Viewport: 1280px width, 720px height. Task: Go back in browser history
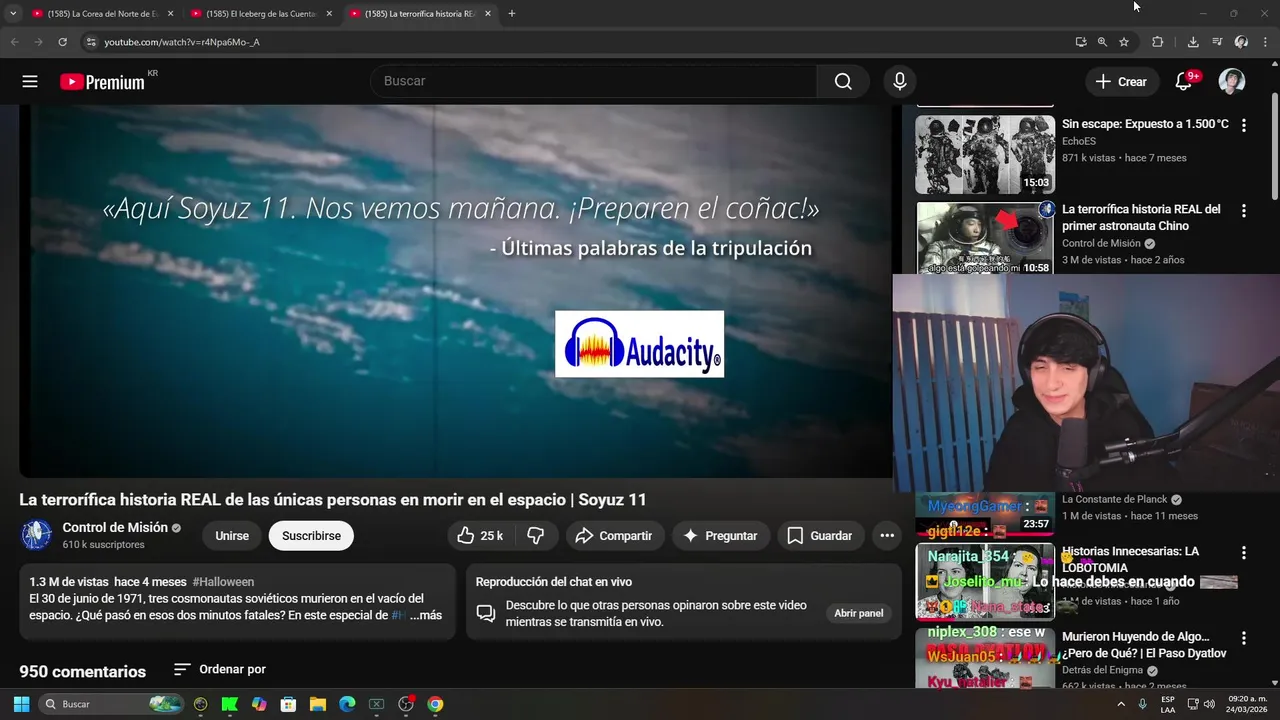pyautogui.click(x=14, y=42)
